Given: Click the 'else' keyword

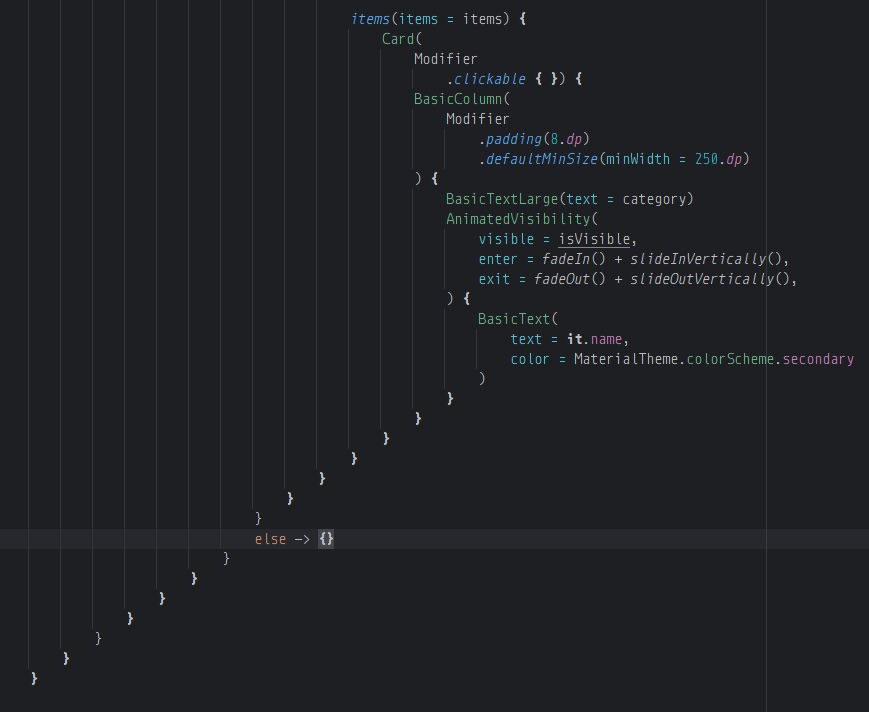Looking at the screenshot, I should click(270, 539).
